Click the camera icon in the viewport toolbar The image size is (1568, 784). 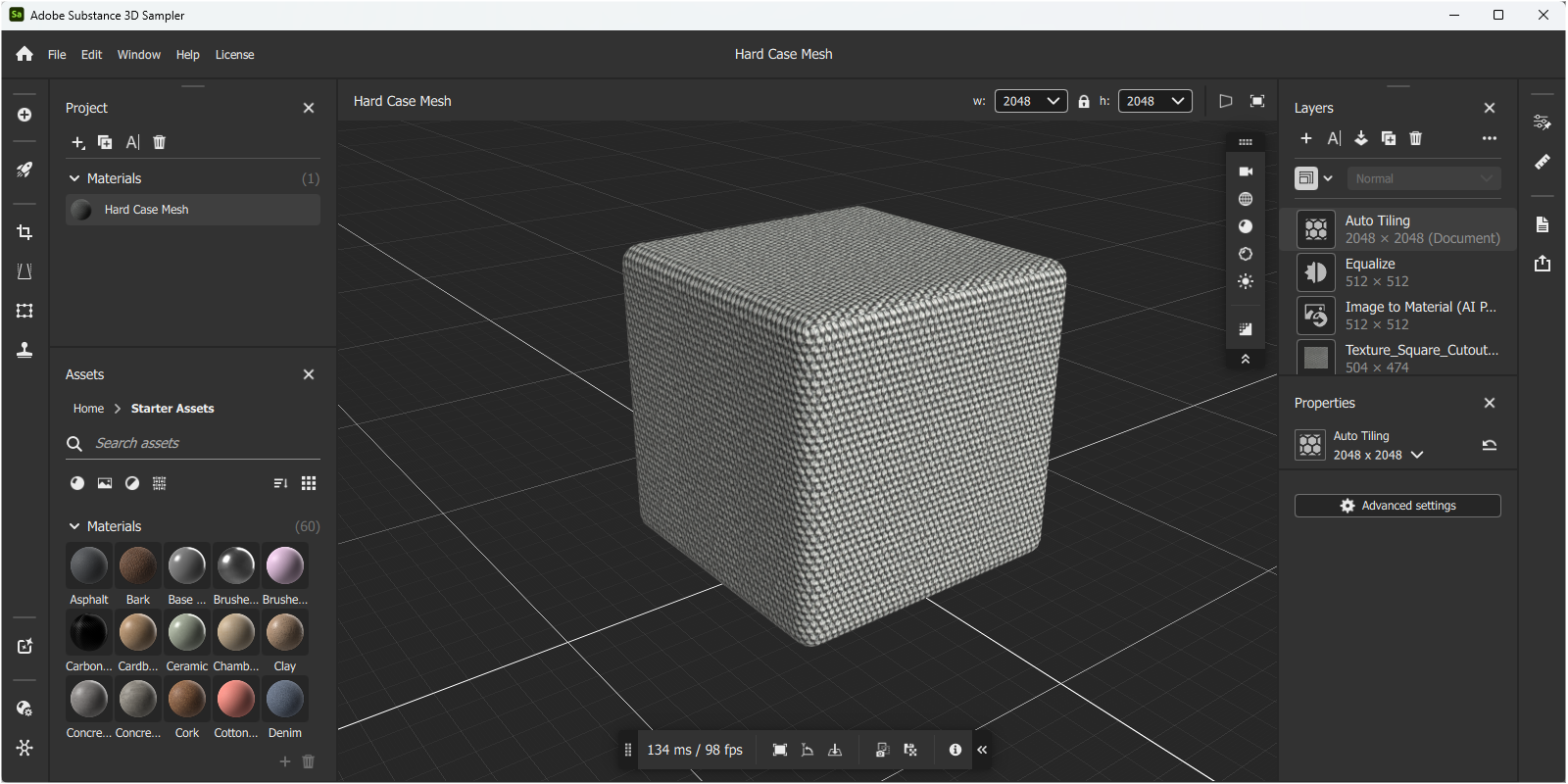tap(1246, 171)
